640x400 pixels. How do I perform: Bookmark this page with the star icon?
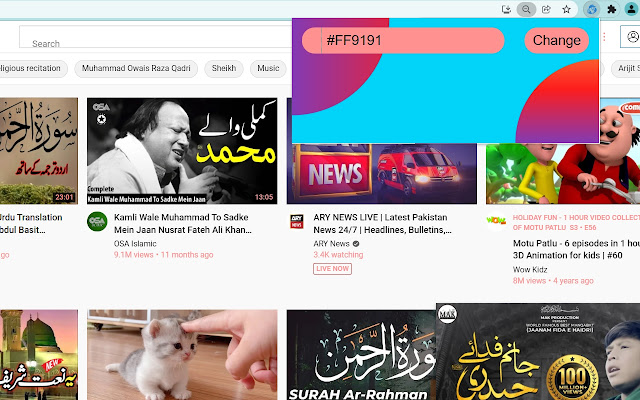pos(566,9)
